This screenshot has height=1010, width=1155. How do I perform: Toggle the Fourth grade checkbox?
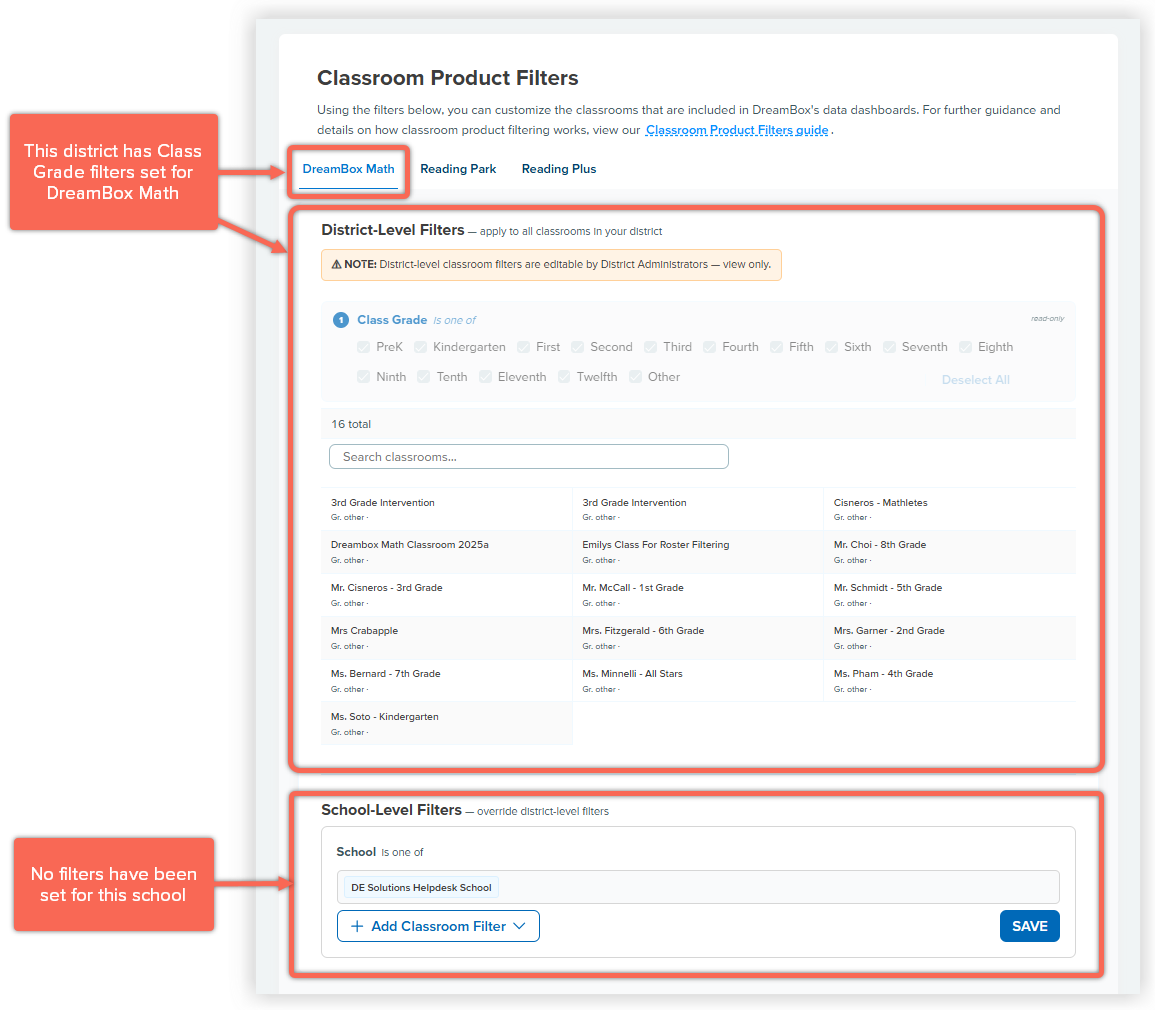point(709,347)
